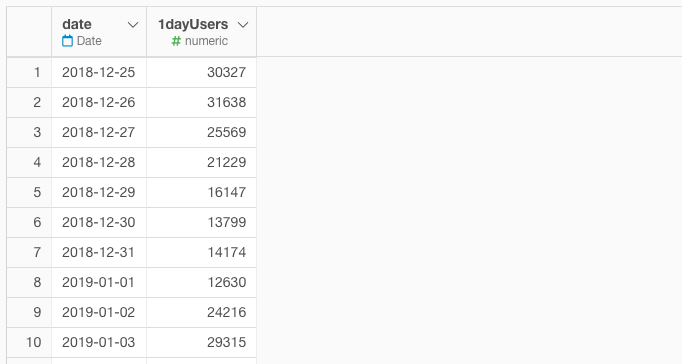
Task: Click the 2019-01-03 date cell
Action: coord(99,342)
